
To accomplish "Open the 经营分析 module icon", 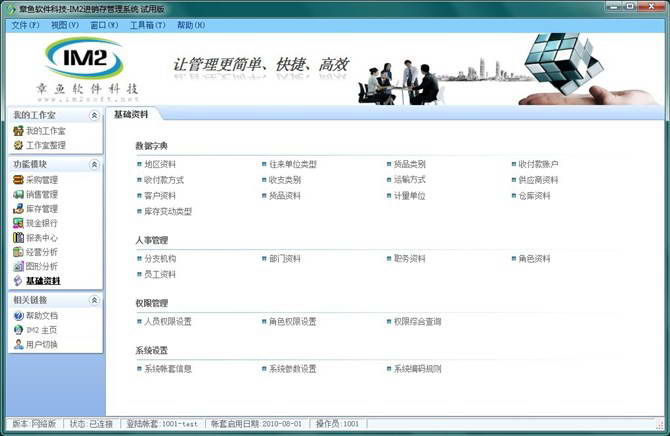I will [x=18, y=252].
